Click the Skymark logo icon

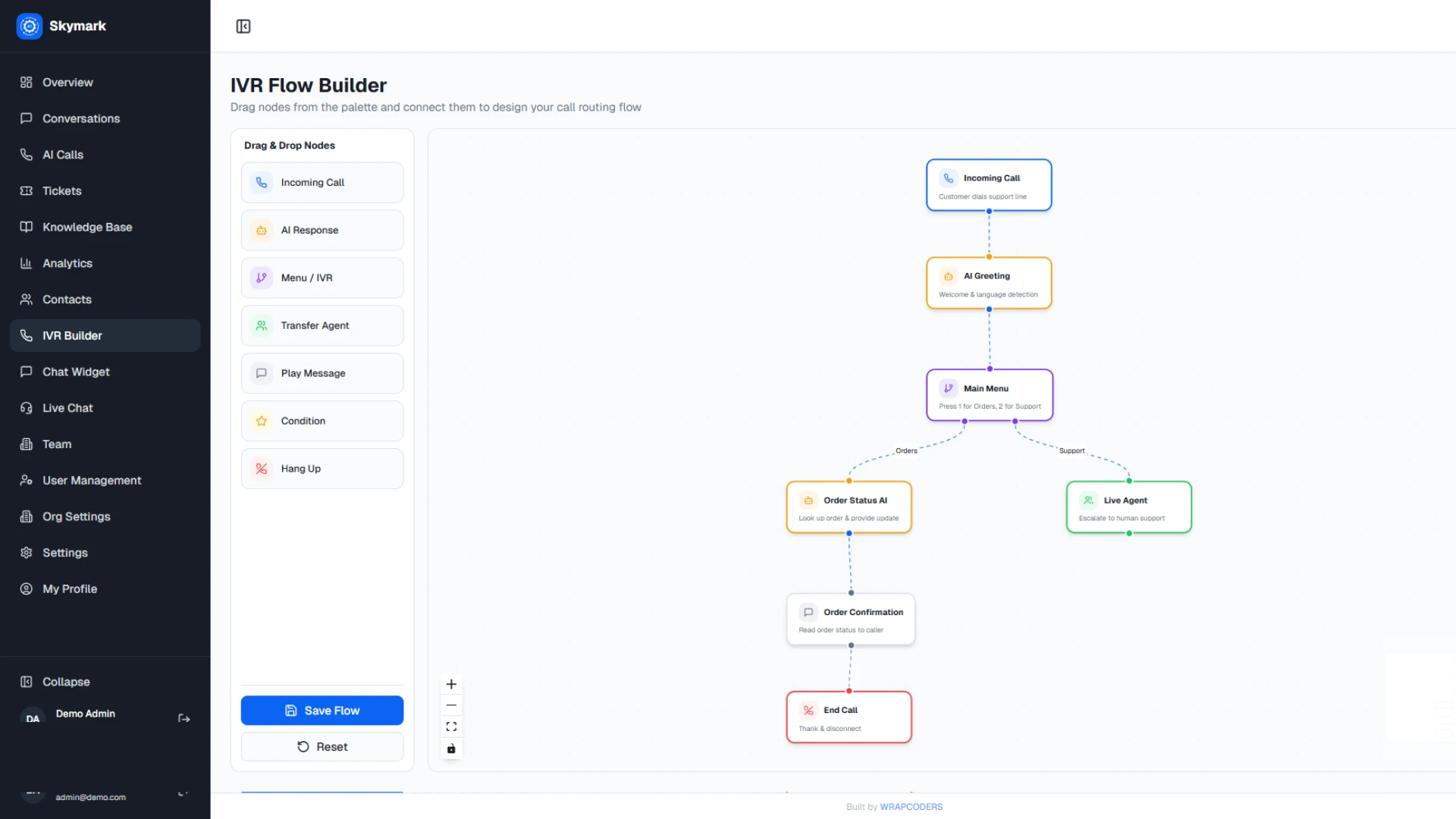pyautogui.click(x=30, y=27)
